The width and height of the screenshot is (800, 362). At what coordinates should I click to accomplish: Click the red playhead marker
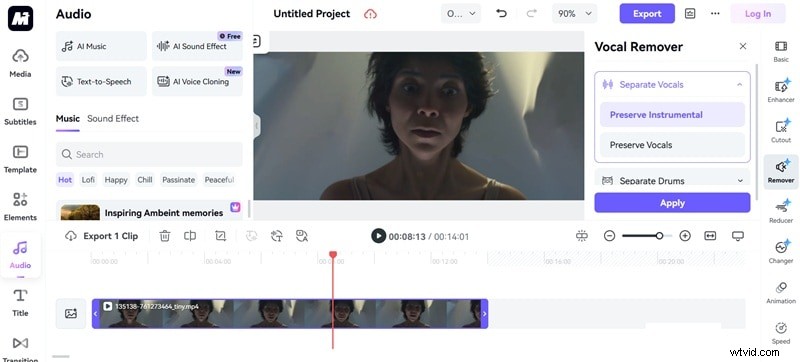coord(333,254)
